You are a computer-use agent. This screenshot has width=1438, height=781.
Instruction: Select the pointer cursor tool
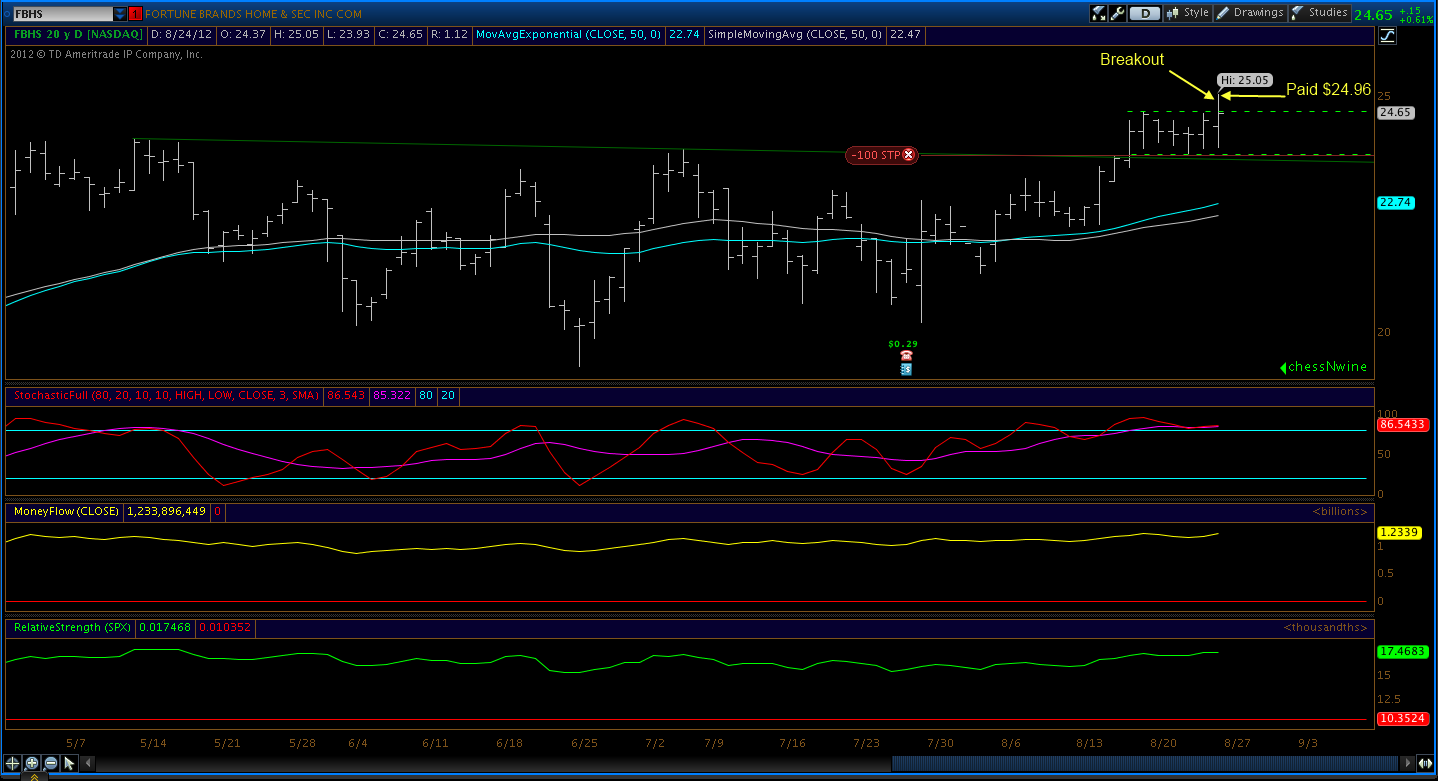(x=69, y=763)
